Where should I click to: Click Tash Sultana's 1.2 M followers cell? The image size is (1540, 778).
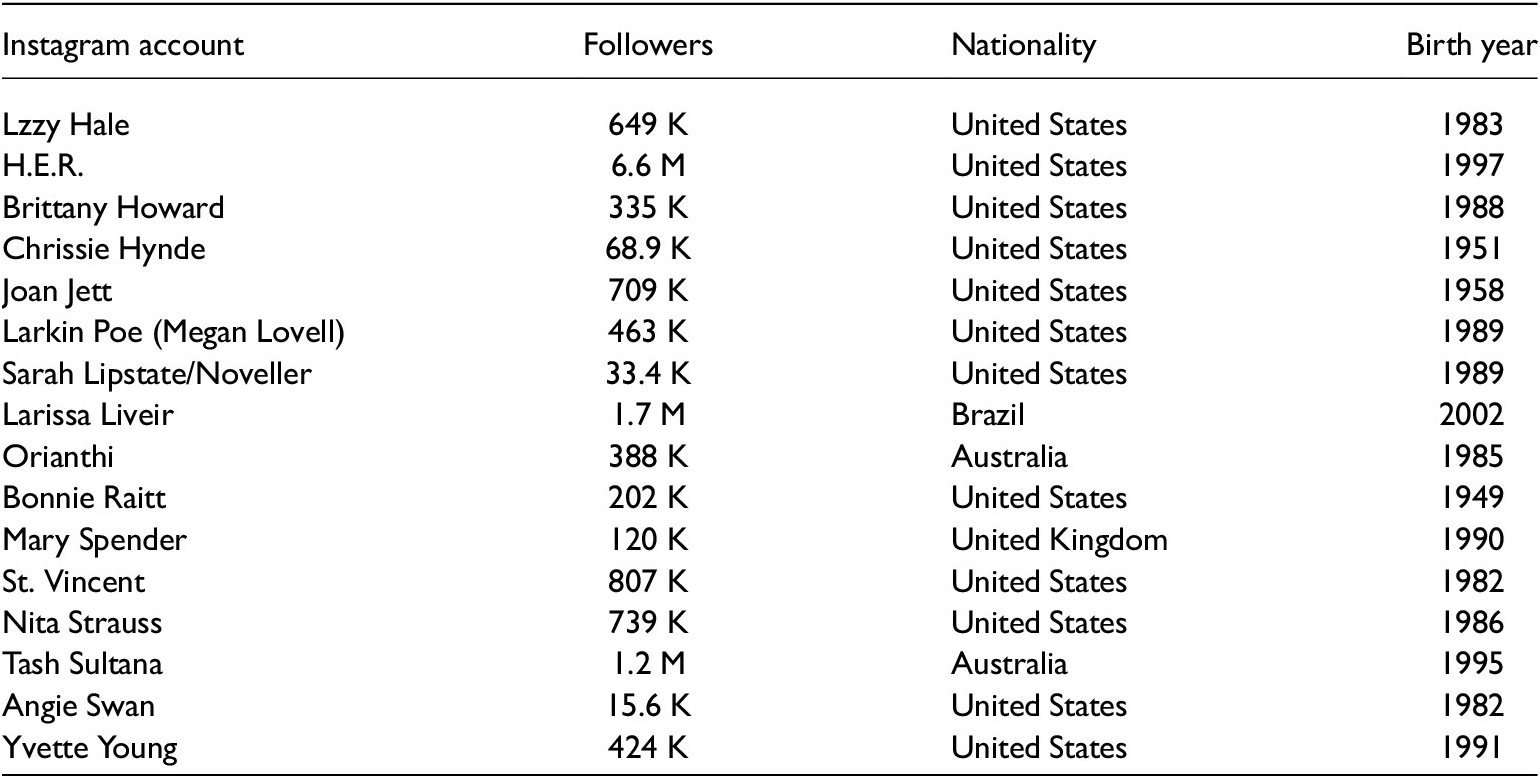(x=648, y=664)
